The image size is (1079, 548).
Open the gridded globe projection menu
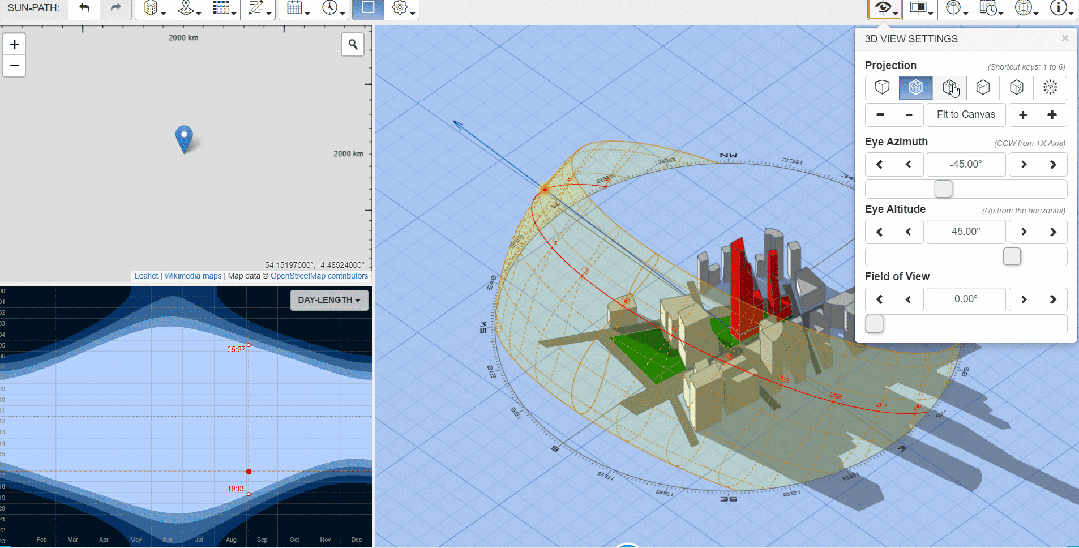[x=1026, y=8]
